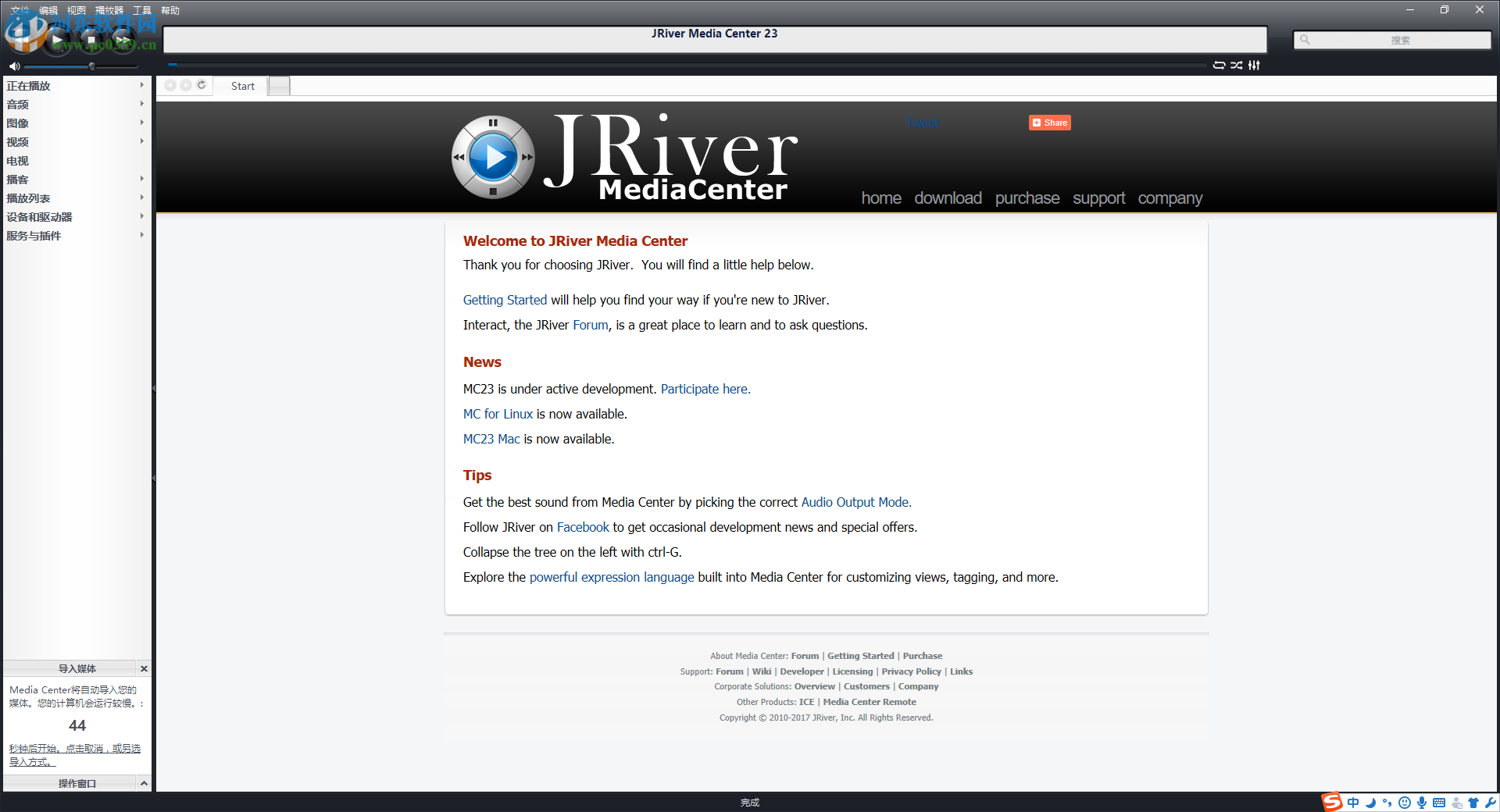
Task: Open the wrench toolbox icon
Action: (1490, 803)
